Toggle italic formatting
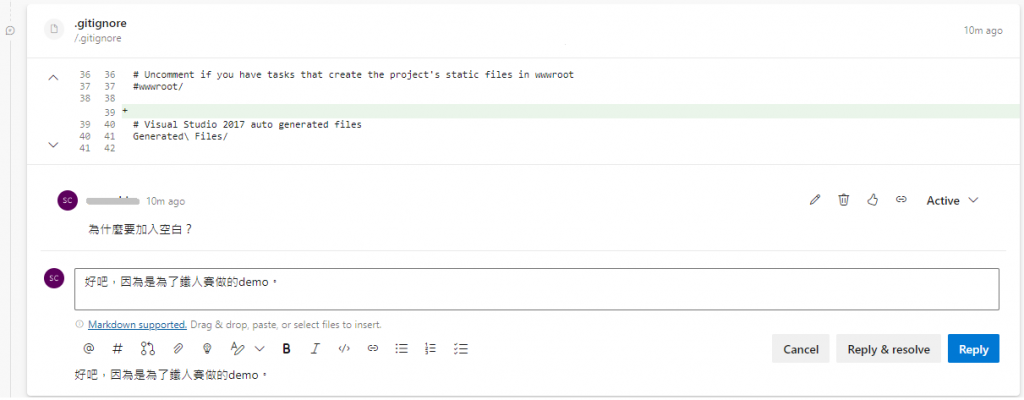Screen dimensions: 1024x400 [315, 349]
